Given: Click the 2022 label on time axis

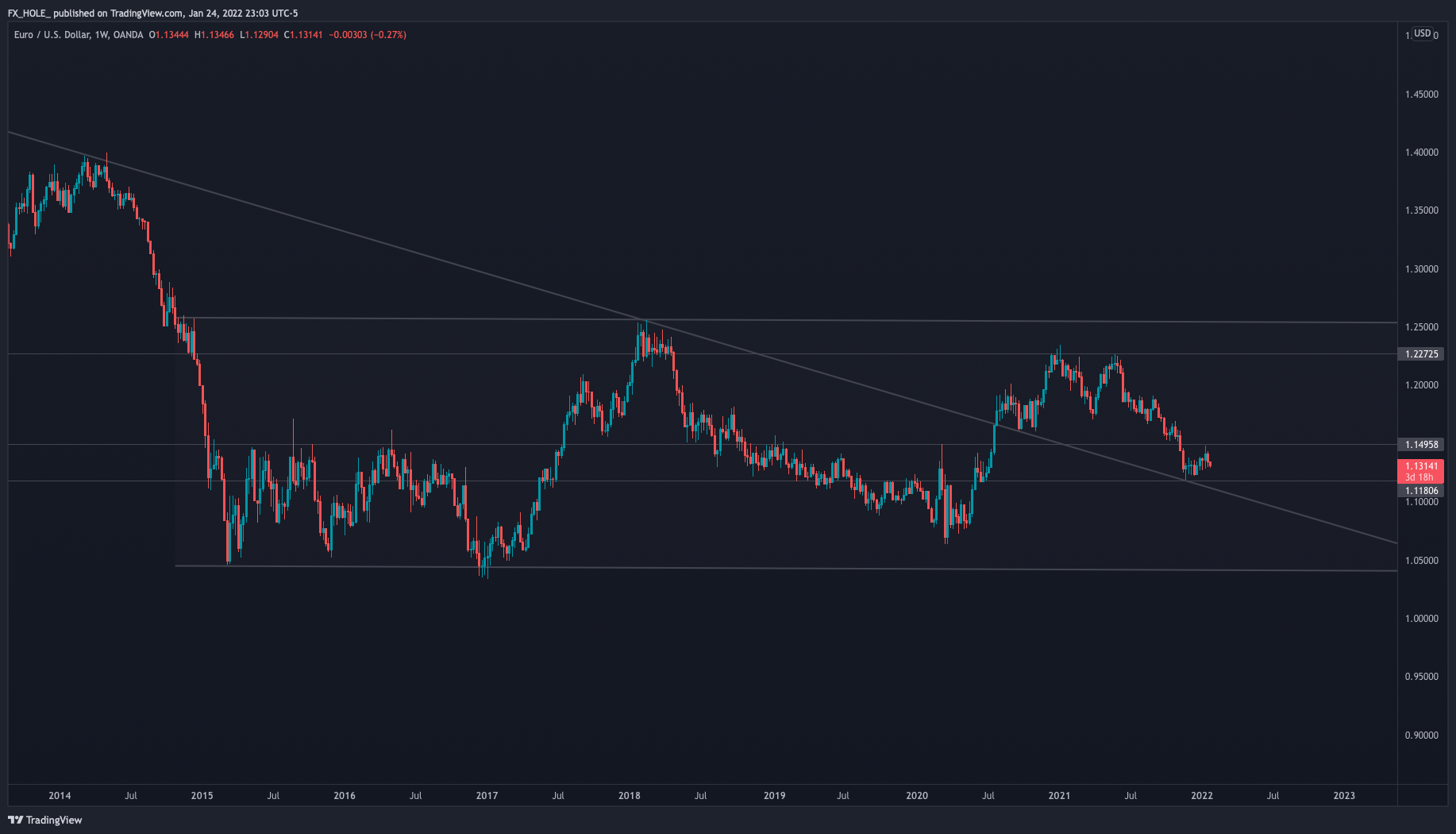Looking at the screenshot, I should [x=1202, y=796].
